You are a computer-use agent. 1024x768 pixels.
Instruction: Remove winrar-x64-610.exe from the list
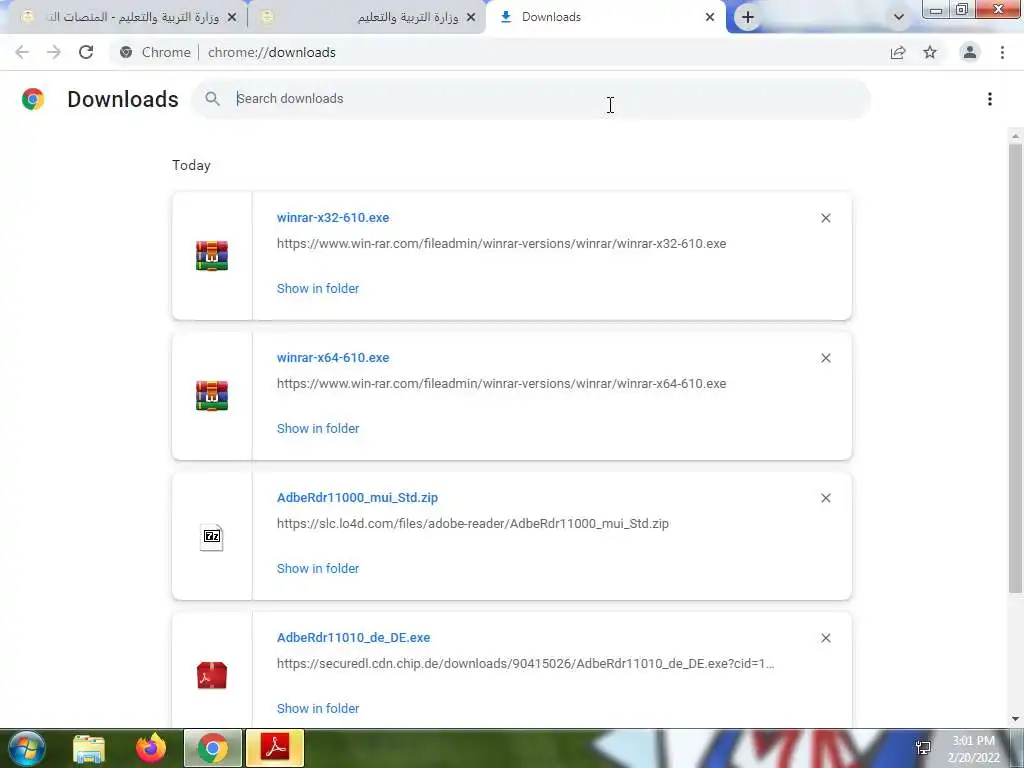click(x=825, y=358)
